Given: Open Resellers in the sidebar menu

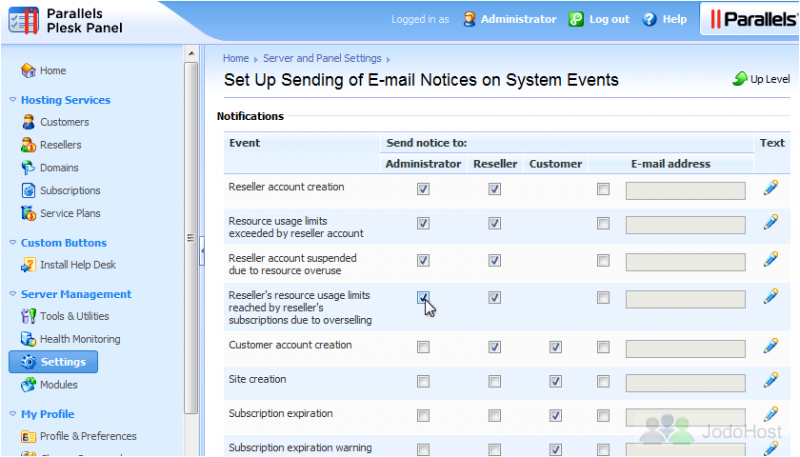Looking at the screenshot, I should [x=61, y=145].
